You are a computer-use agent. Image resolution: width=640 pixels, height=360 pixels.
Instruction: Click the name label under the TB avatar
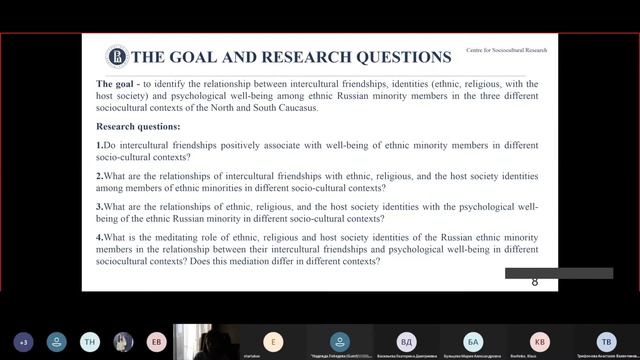point(608,356)
